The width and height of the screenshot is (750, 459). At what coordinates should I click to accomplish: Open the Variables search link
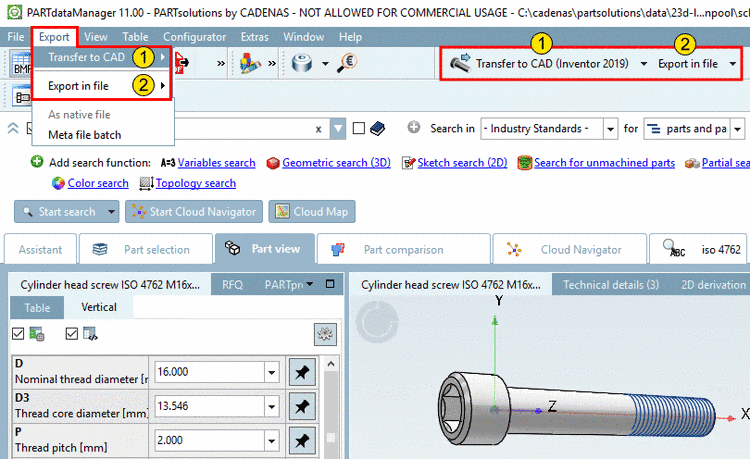pyautogui.click(x=216, y=163)
